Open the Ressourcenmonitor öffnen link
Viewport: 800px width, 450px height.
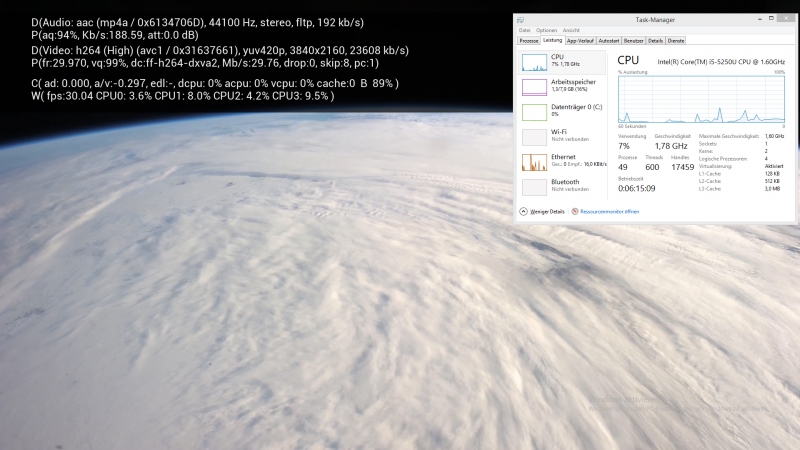click(x=609, y=212)
